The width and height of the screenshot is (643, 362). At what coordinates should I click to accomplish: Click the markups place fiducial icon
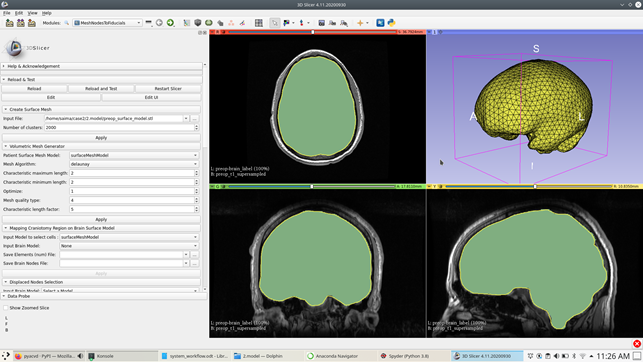(x=302, y=23)
